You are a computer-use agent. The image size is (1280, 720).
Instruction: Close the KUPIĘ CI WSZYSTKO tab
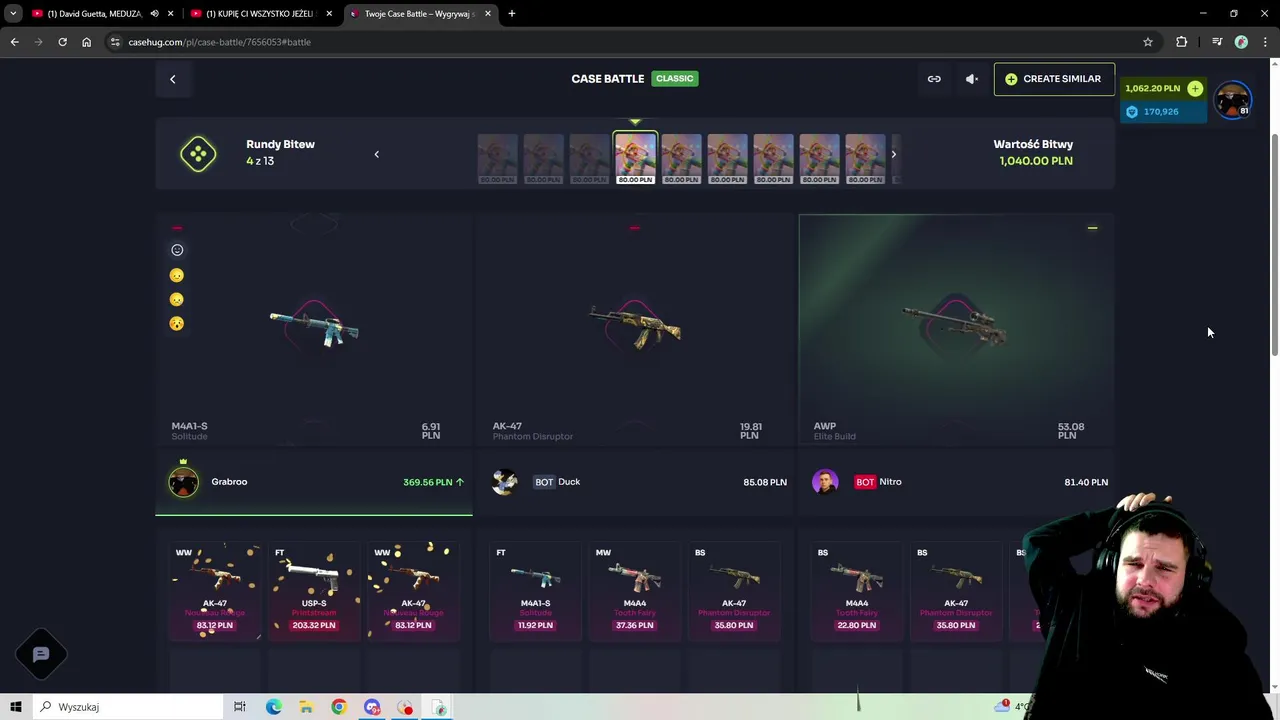(x=329, y=14)
